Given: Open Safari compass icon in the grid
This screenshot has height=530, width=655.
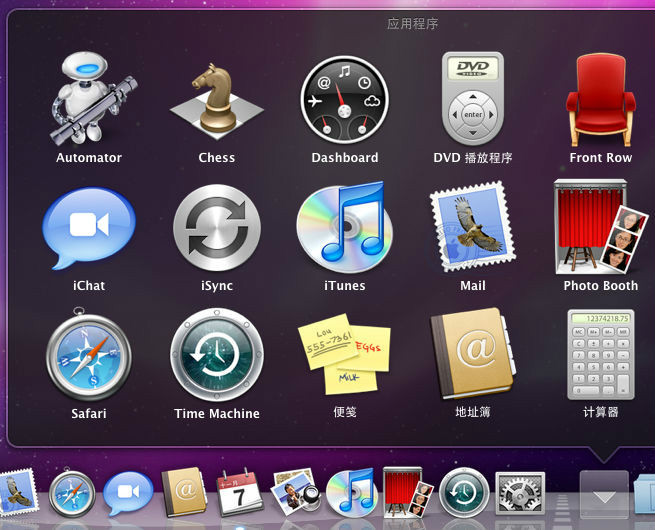Looking at the screenshot, I should [89, 355].
